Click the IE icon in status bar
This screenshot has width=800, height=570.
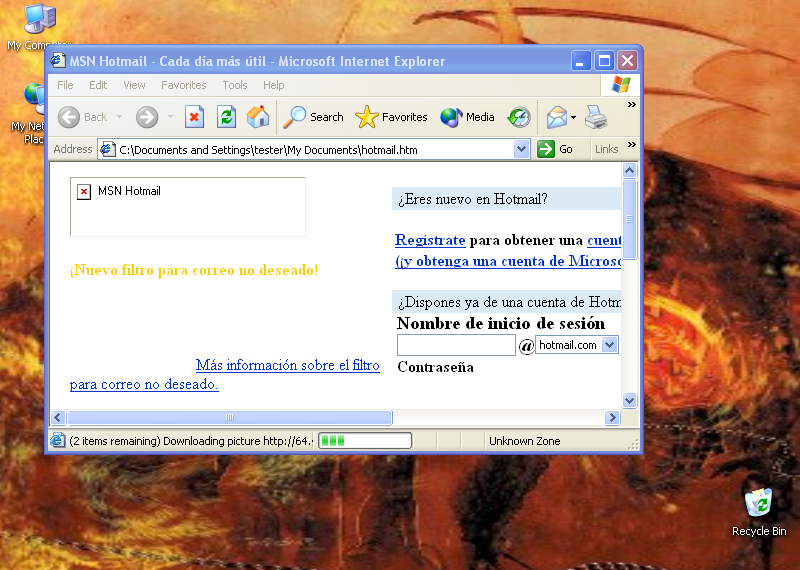(x=57, y=440)
